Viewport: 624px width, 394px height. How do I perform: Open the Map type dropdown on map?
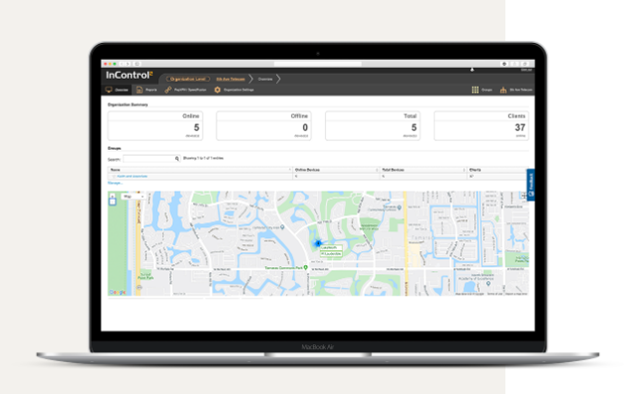point(133,196)
